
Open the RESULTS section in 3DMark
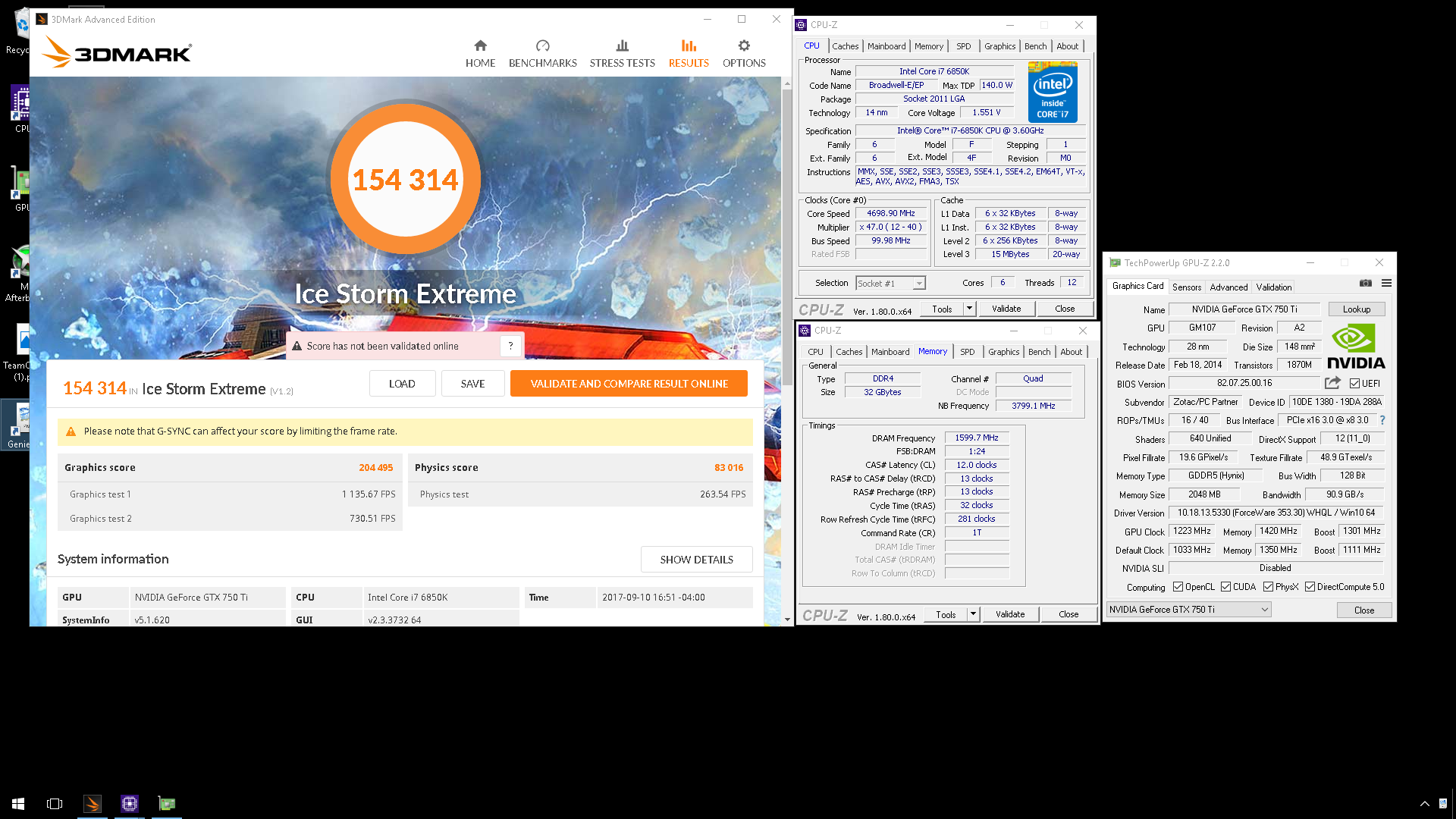click(x=689, y=54)
